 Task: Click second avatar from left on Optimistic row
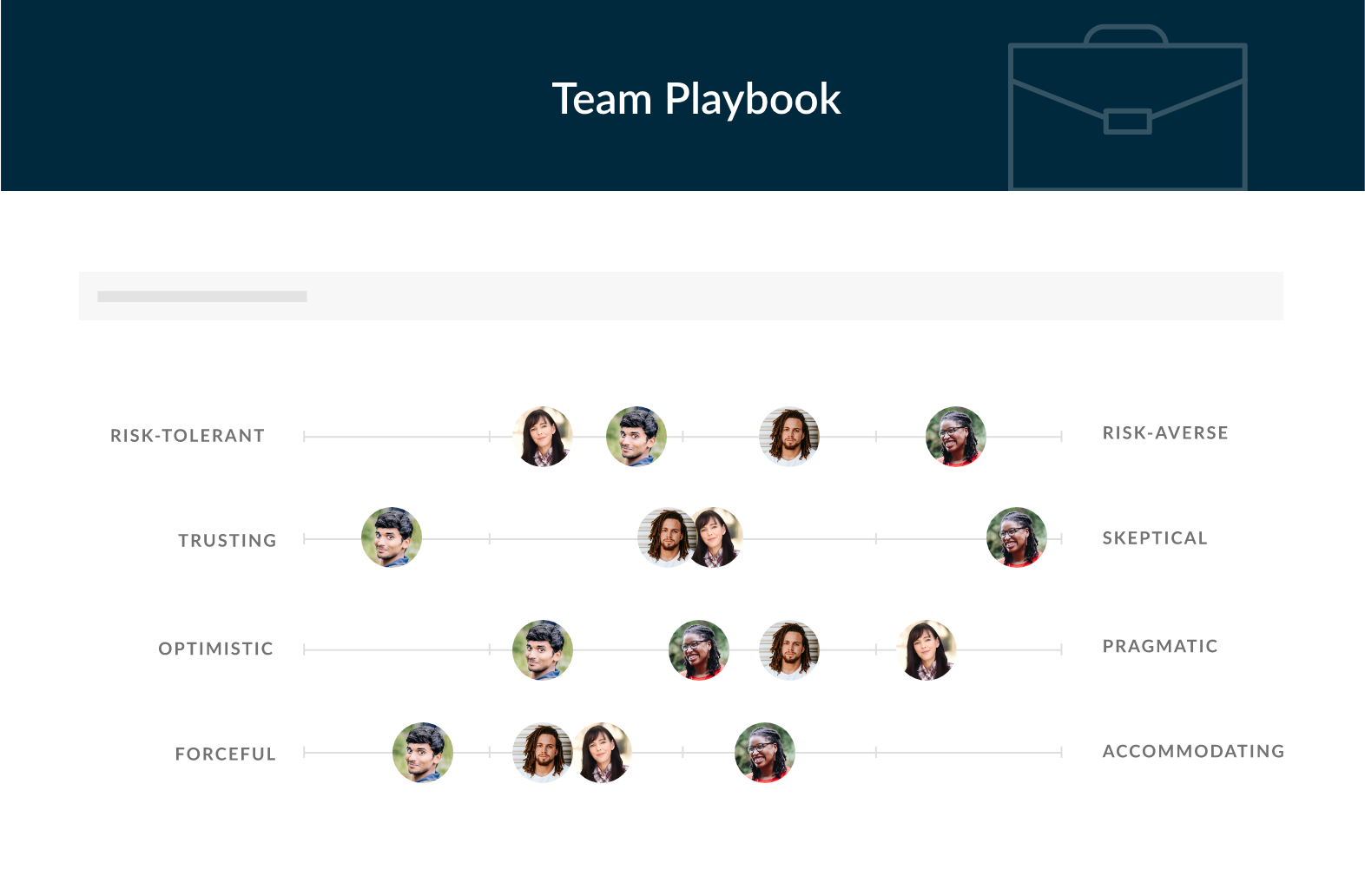pyautogui.click(x=699, y=649)
